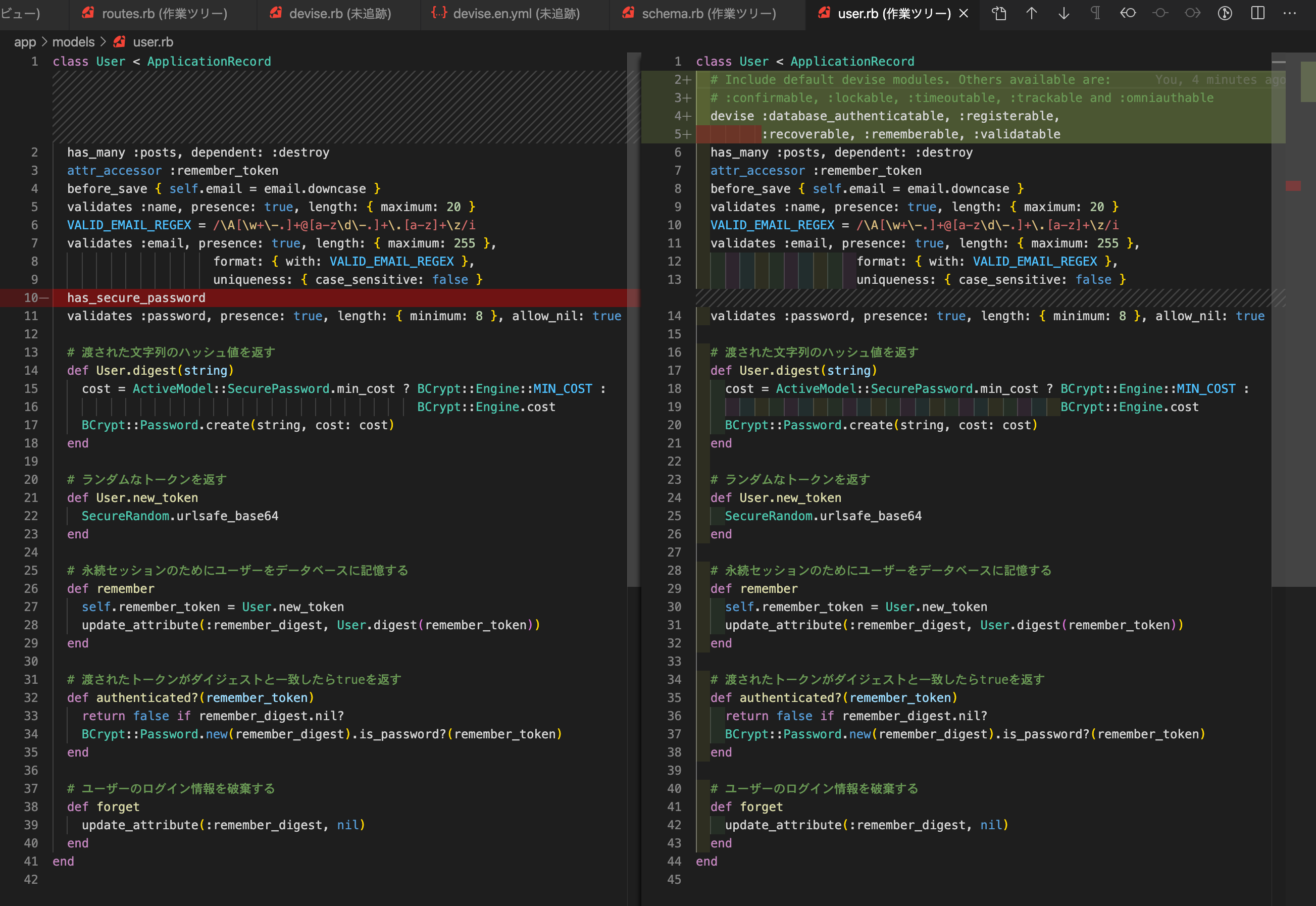Image resolution: width=1316 pixels, height=906 pixels.
Task: Click the green addition marker in overview ruler
Action: [1308, 81]
